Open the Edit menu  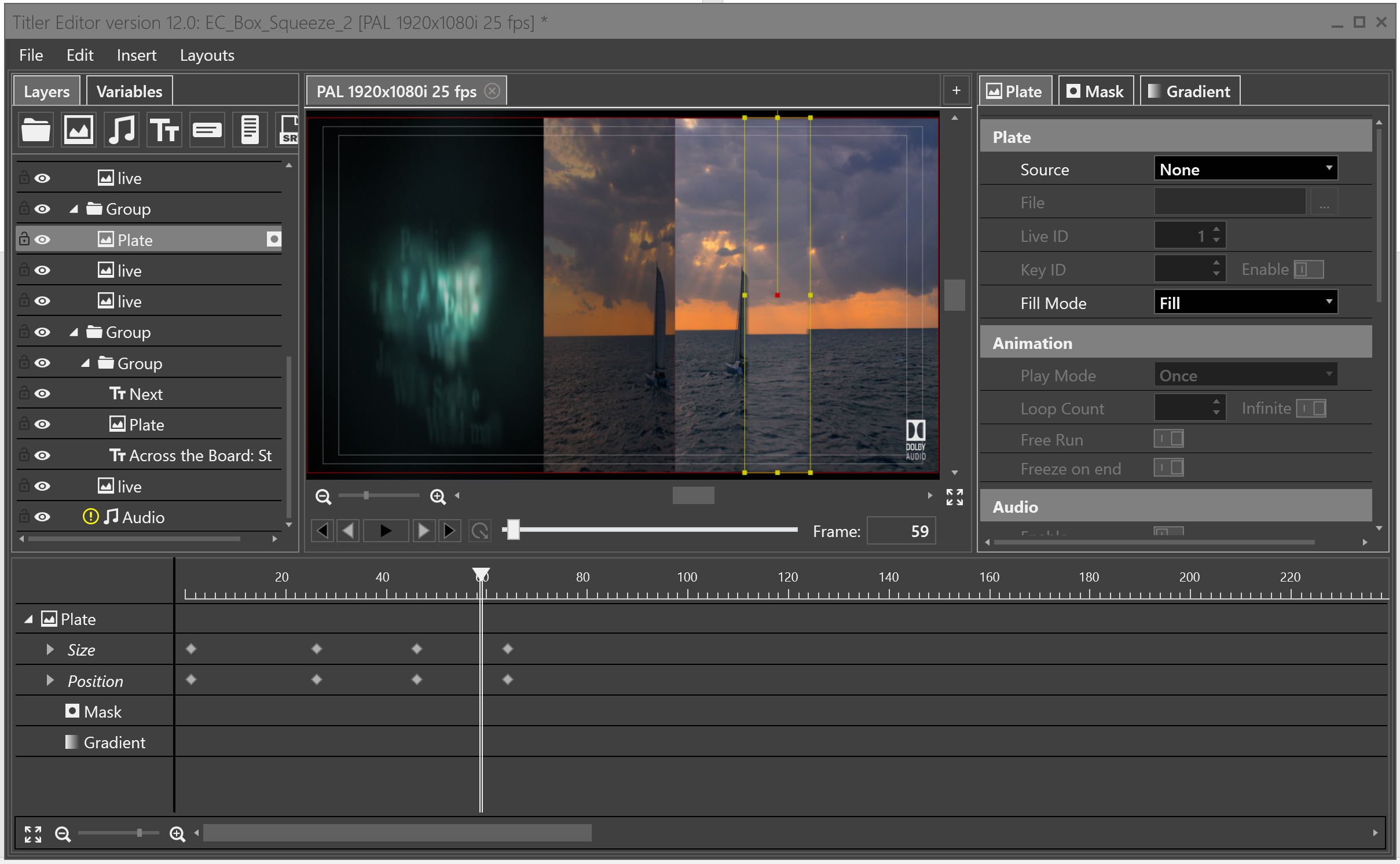[79, 55]
